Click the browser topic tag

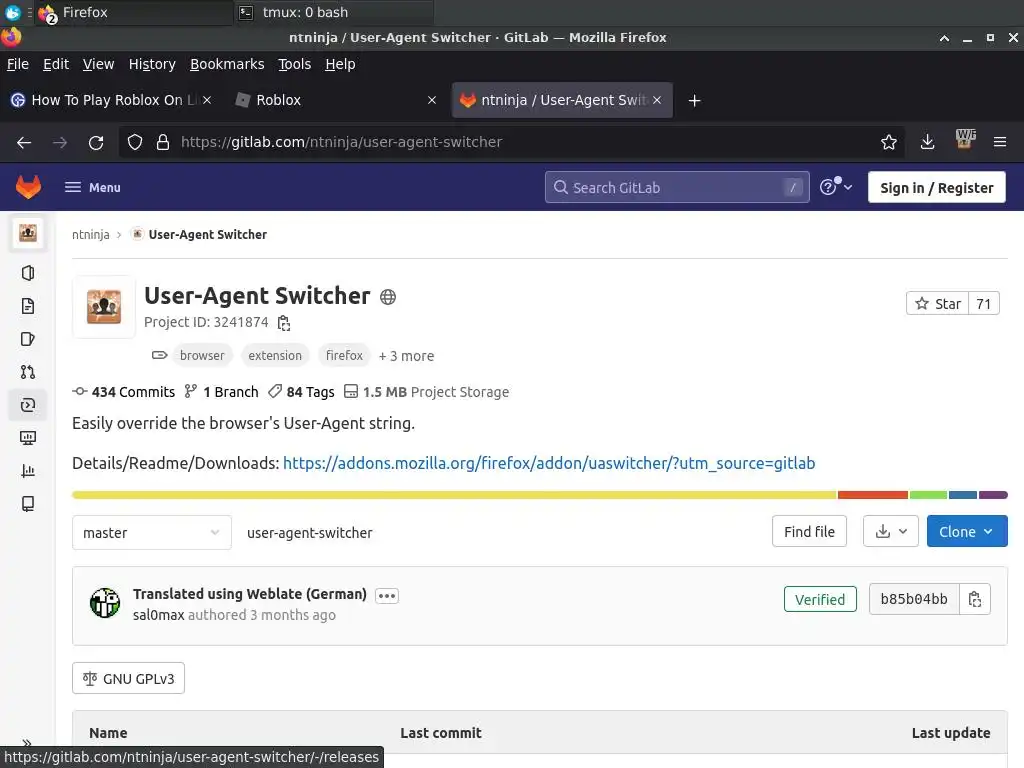tap(202, 355)
